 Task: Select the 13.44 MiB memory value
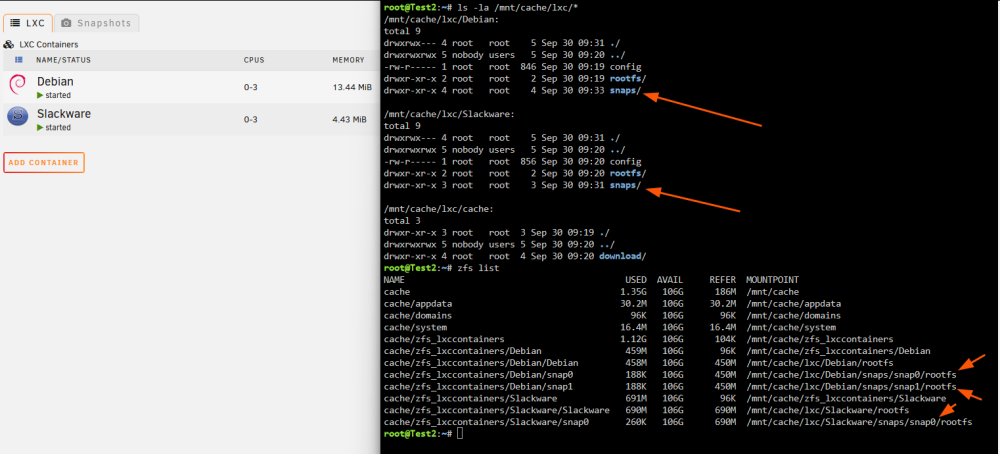[352, 87]
